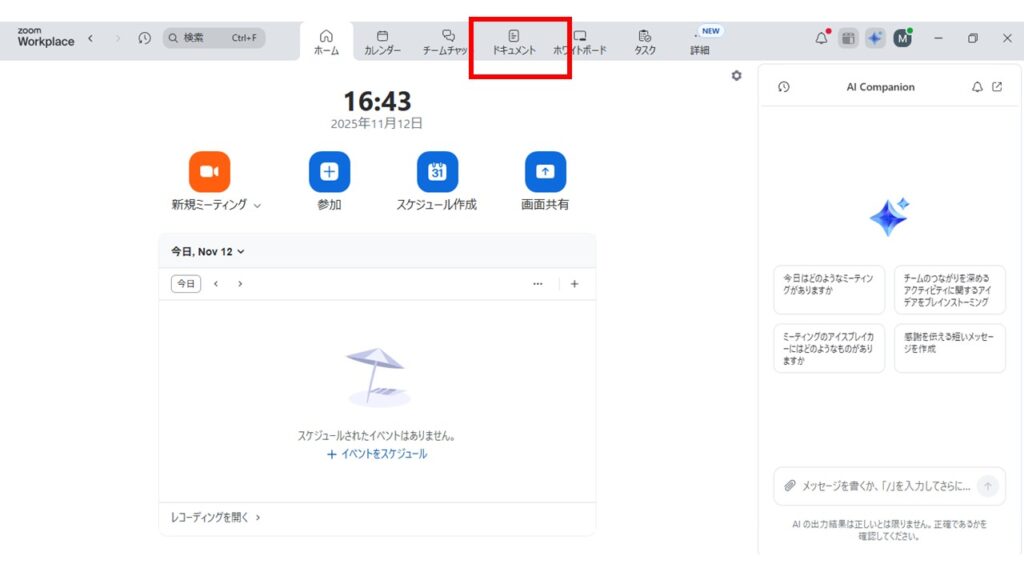Image resolution: width=1024 pixels, height=576 pixels.
Task: Open home settings gear icon
Action: point(737,76)
